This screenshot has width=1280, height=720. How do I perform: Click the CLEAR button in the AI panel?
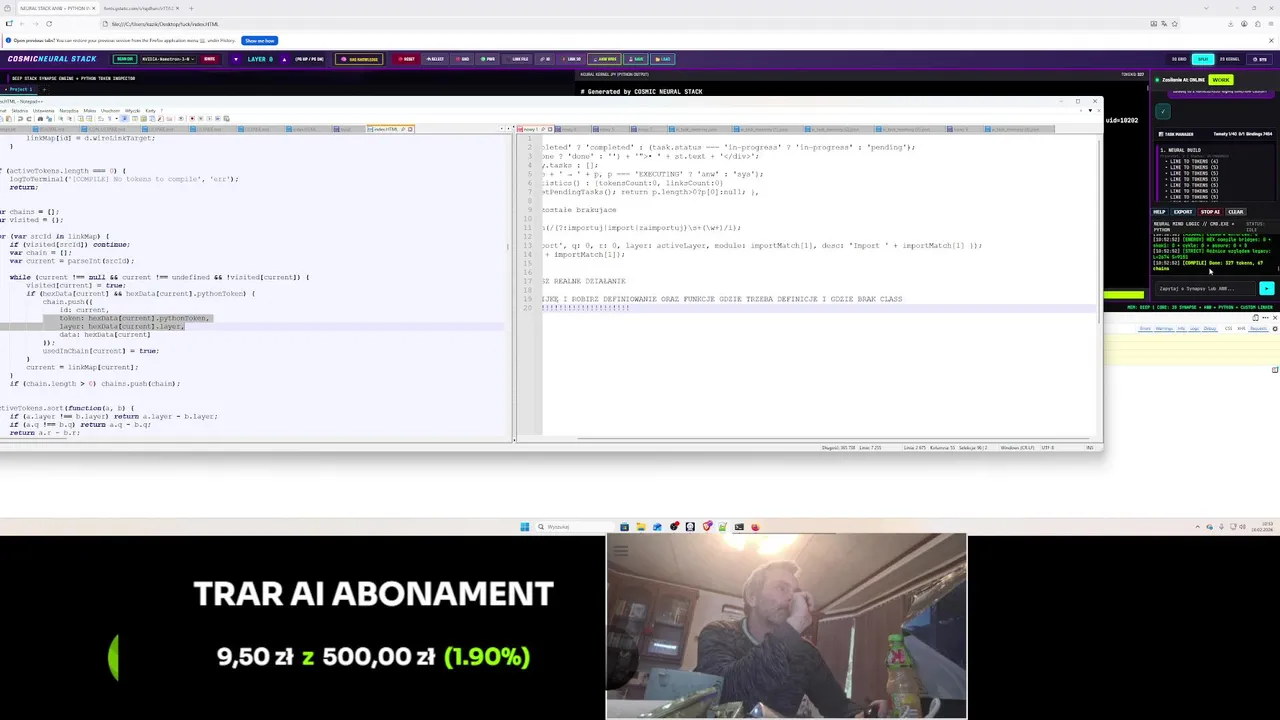pos(1236,212)
